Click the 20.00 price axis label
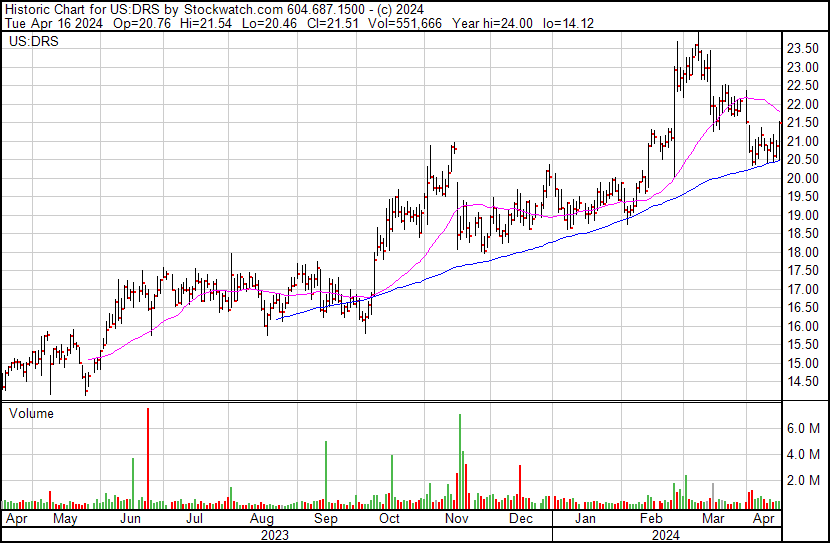This screenshot has width=830, height=543. (804, 178)
